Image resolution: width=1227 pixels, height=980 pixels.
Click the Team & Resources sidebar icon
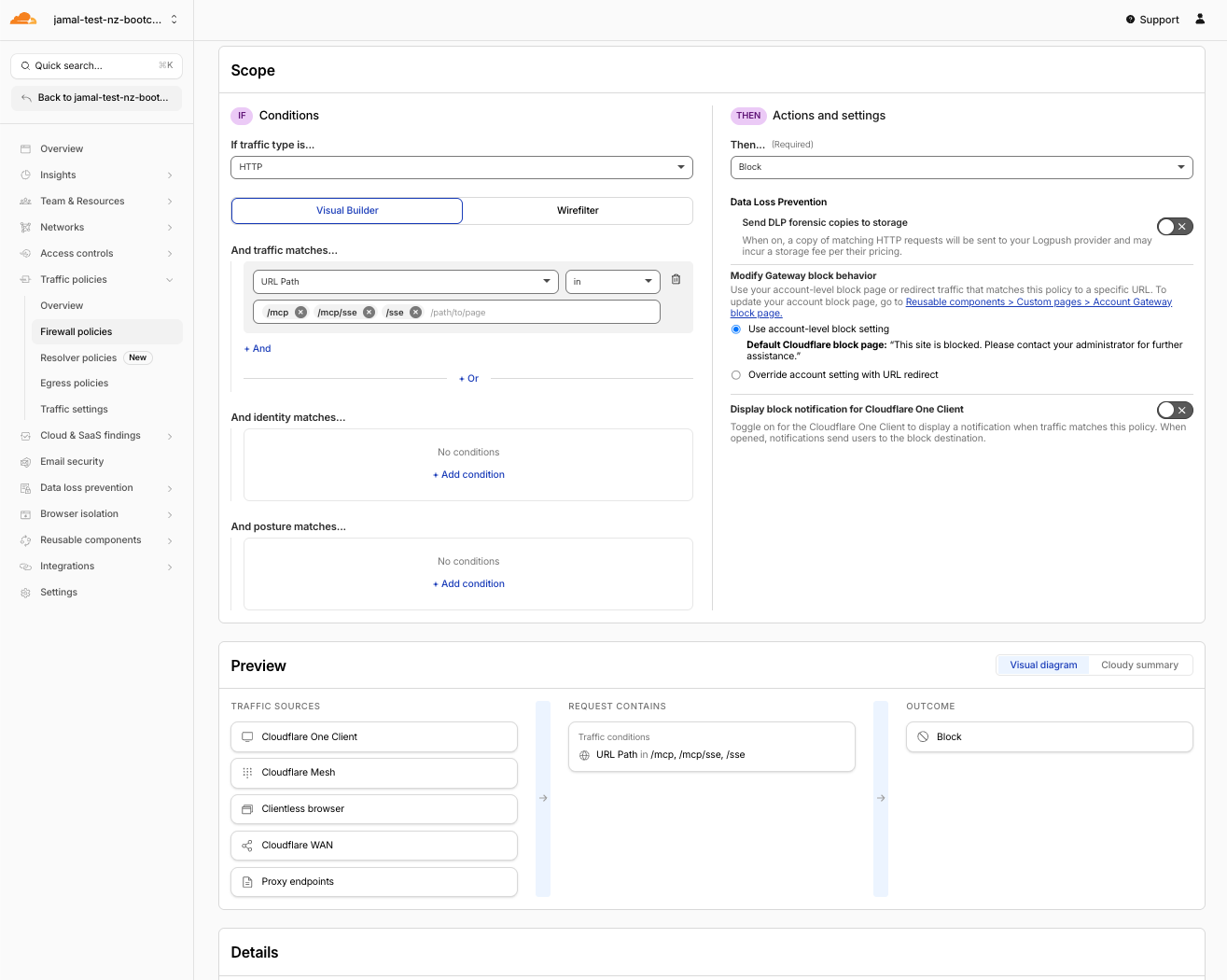pos(25,201)
